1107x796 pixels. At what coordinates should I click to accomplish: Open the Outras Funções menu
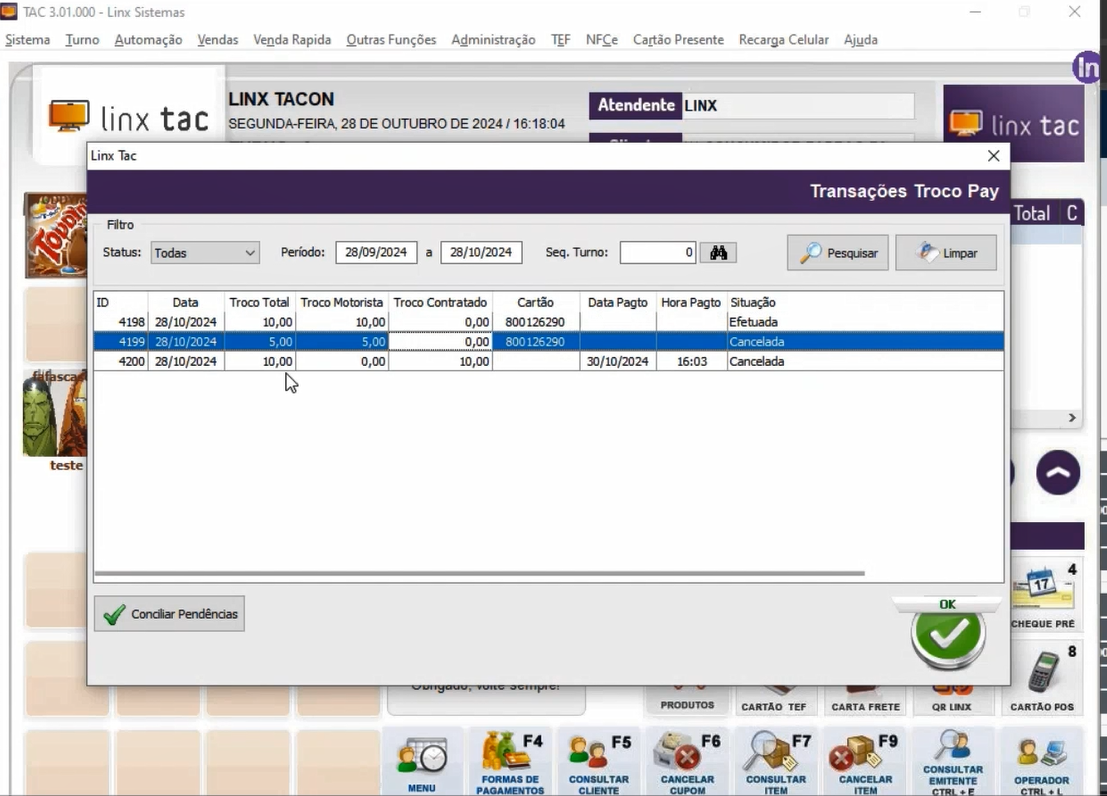point(391,40)
